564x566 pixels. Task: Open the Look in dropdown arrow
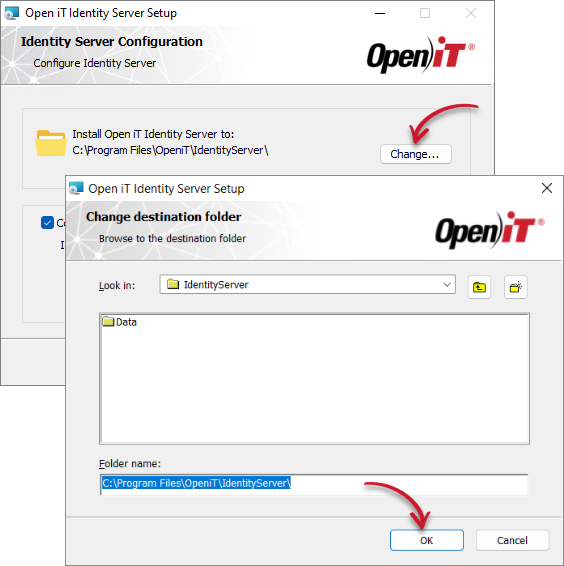[447, 284]
